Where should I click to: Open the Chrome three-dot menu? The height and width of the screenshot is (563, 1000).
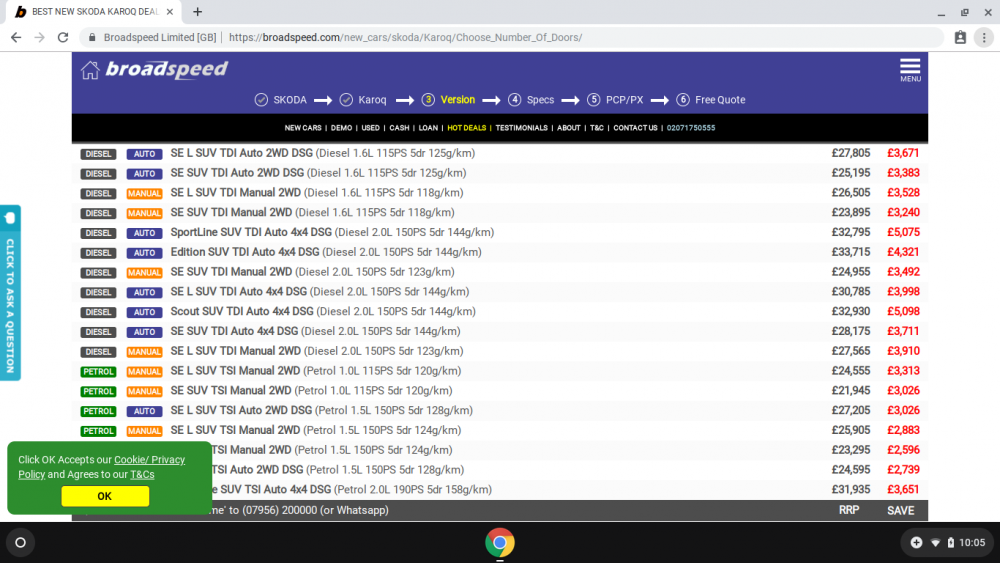(x=984, y=38)
